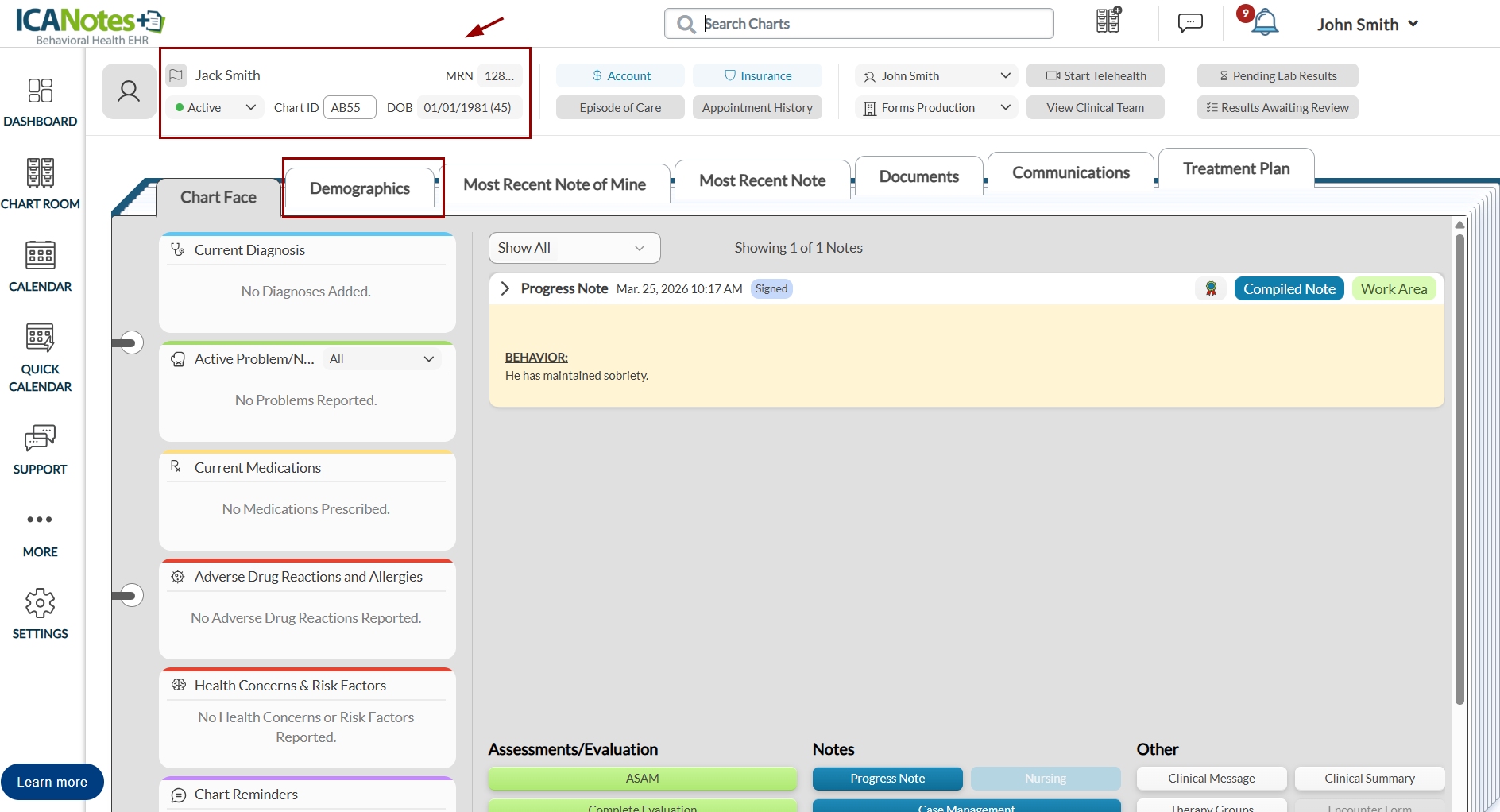The width and height of the screenshot is (1500, 812).
Task: Click the patient flag icon
Action: (x=176, y=75)
